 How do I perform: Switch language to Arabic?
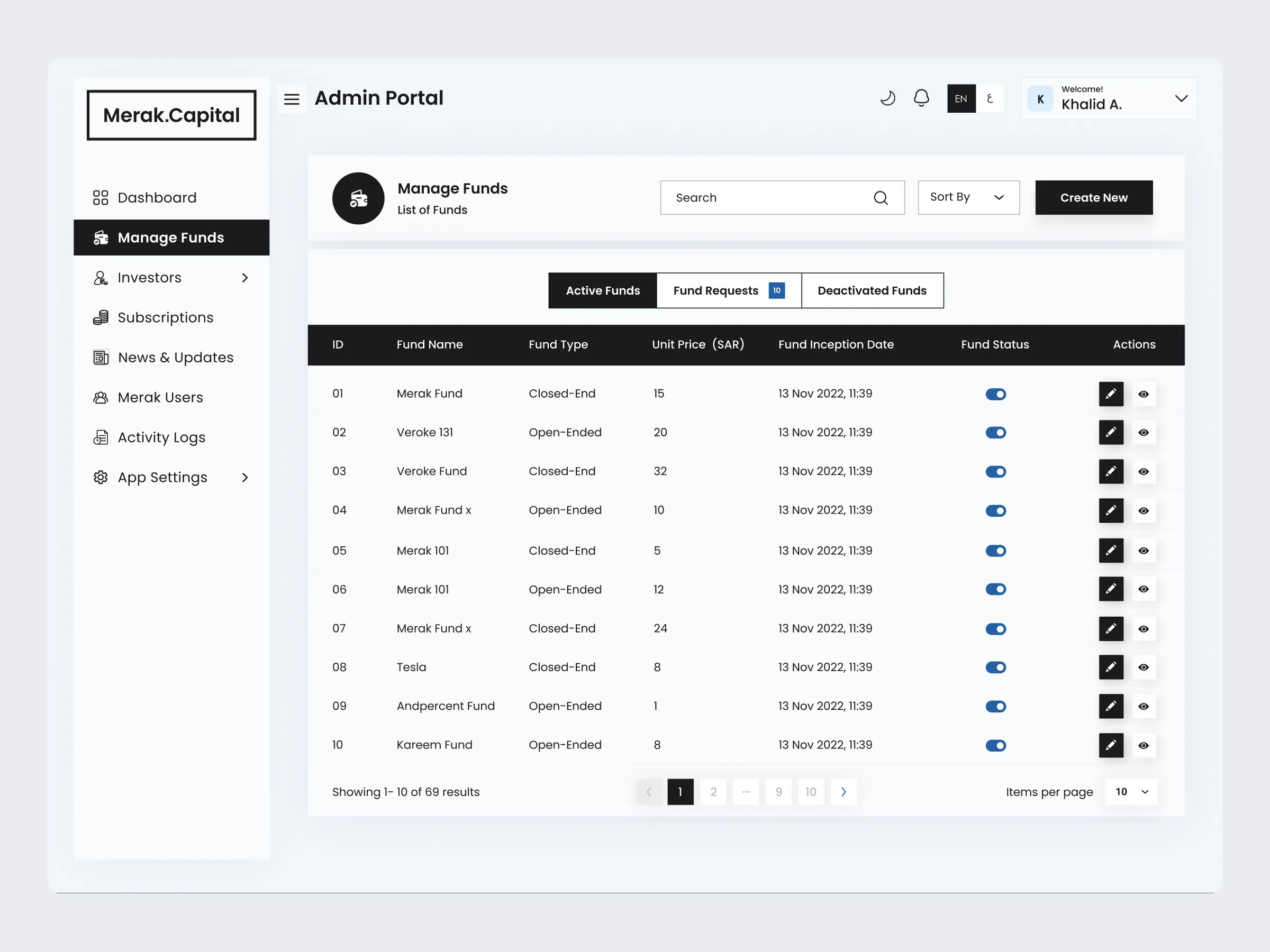click(x=990, y=99)
